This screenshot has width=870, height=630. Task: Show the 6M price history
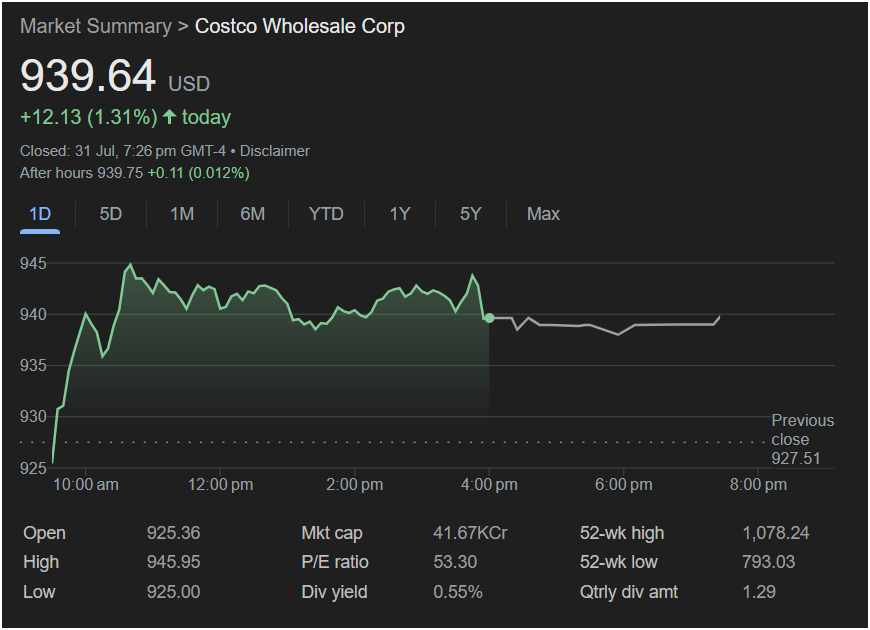252,214
